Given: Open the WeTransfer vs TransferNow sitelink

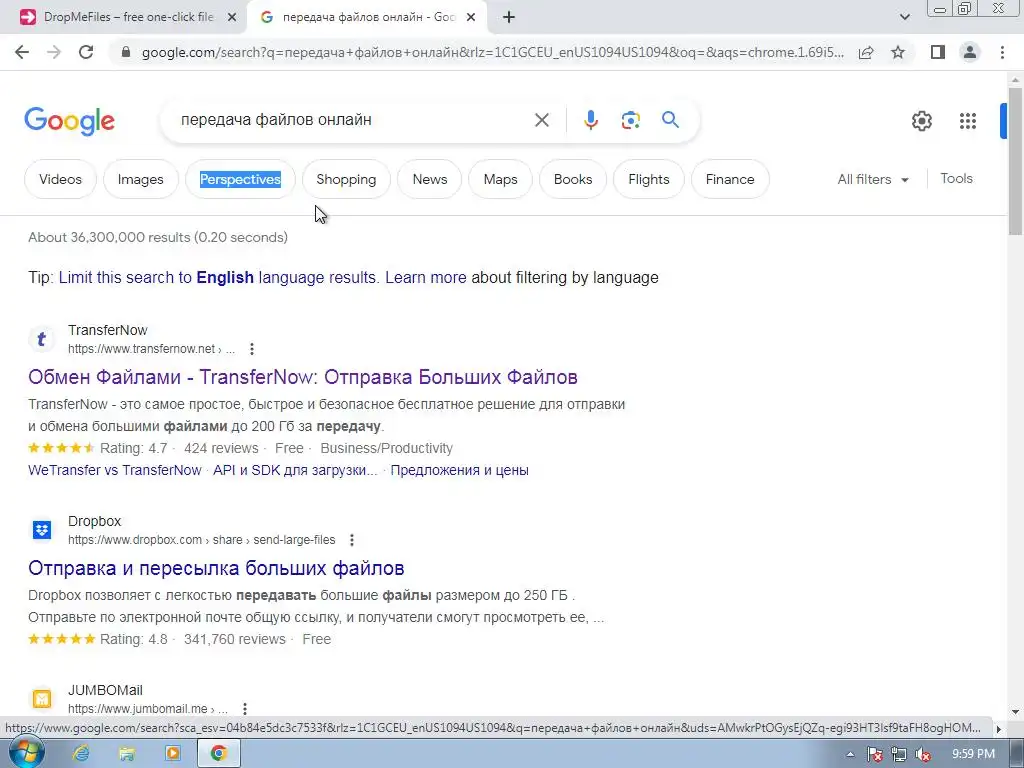Looking at the screenshot, I should 114,470.
